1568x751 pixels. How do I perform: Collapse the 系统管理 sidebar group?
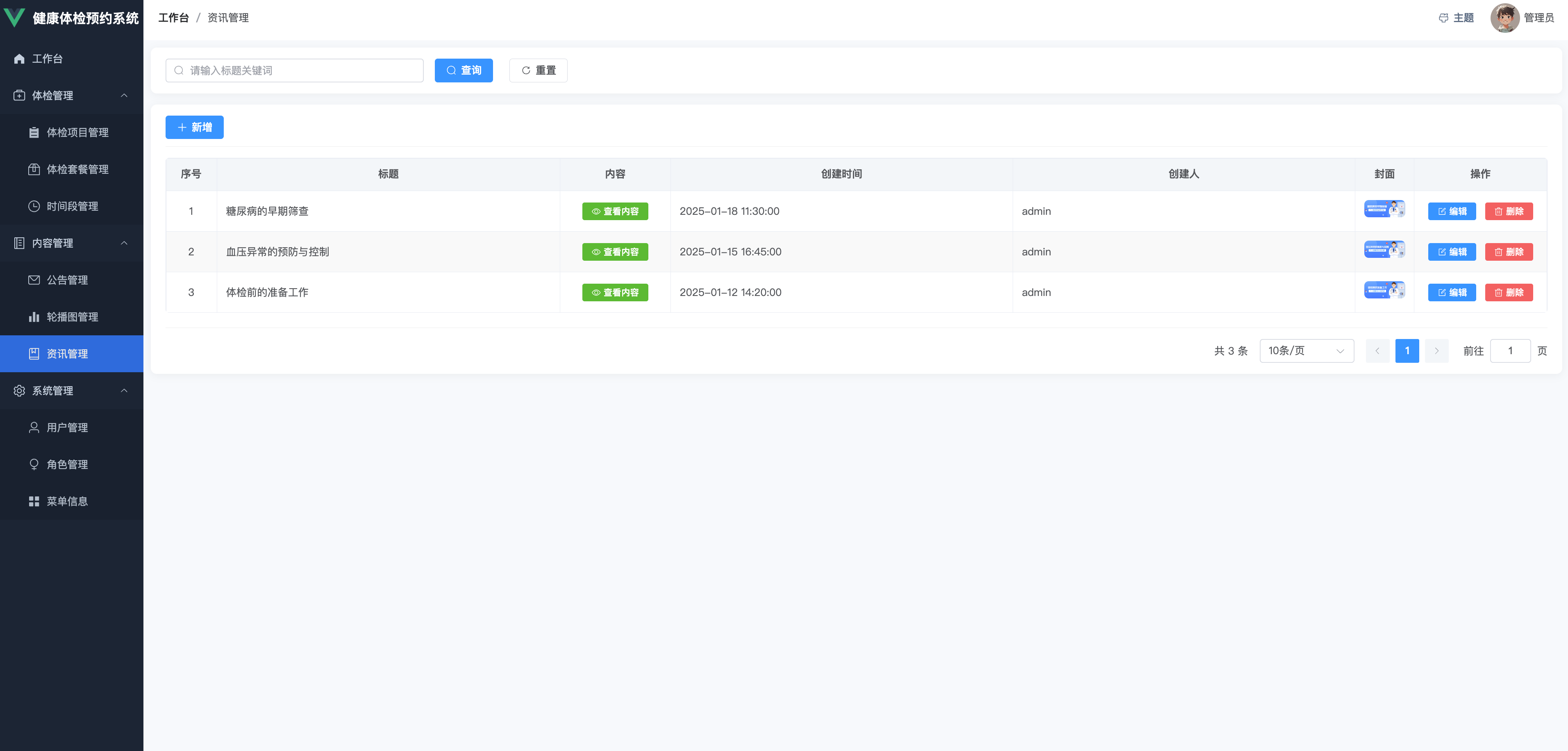click(124, 390)
